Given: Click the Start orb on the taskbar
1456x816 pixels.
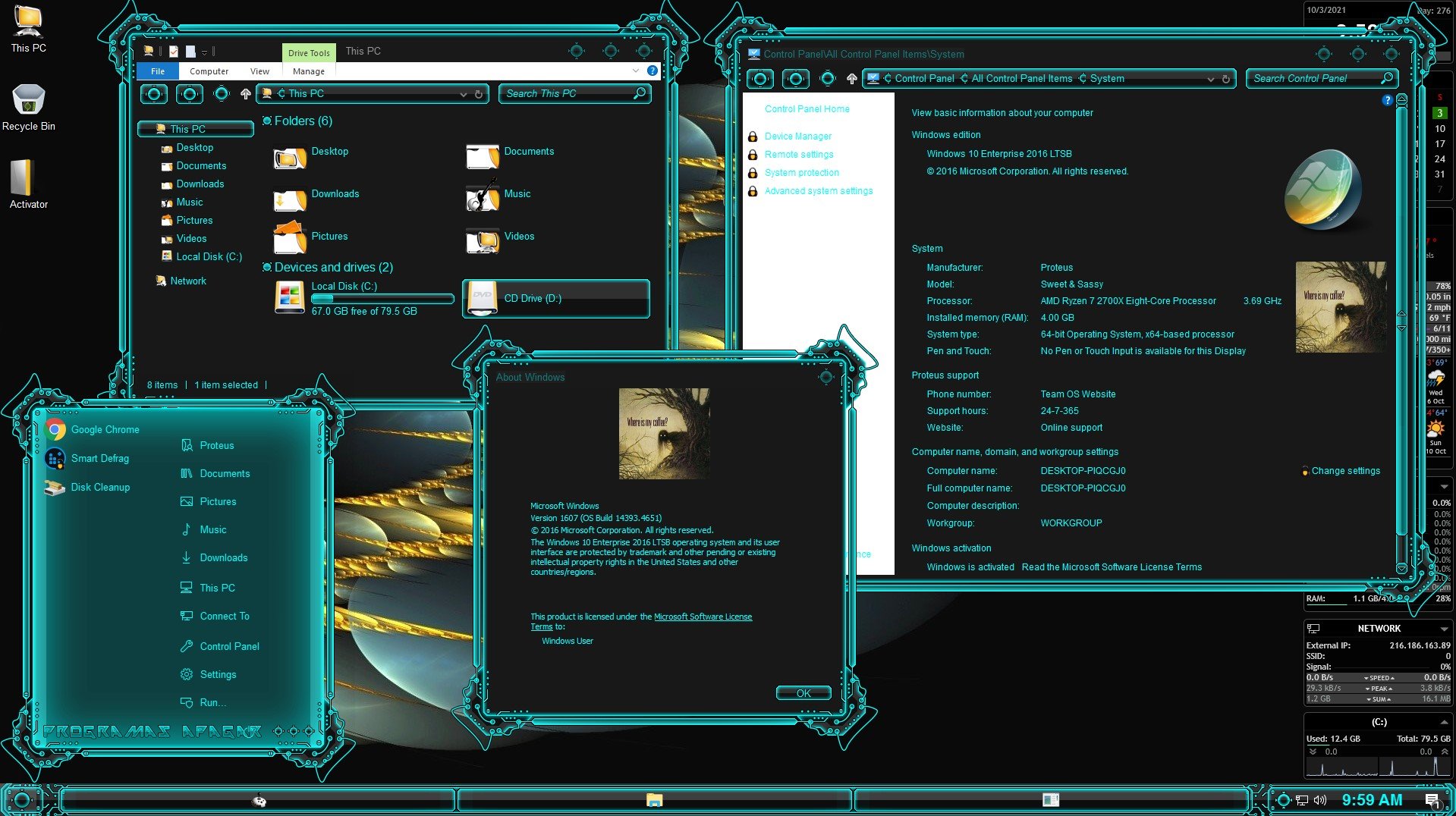Looking at the screenshot, I should [22, 799].
